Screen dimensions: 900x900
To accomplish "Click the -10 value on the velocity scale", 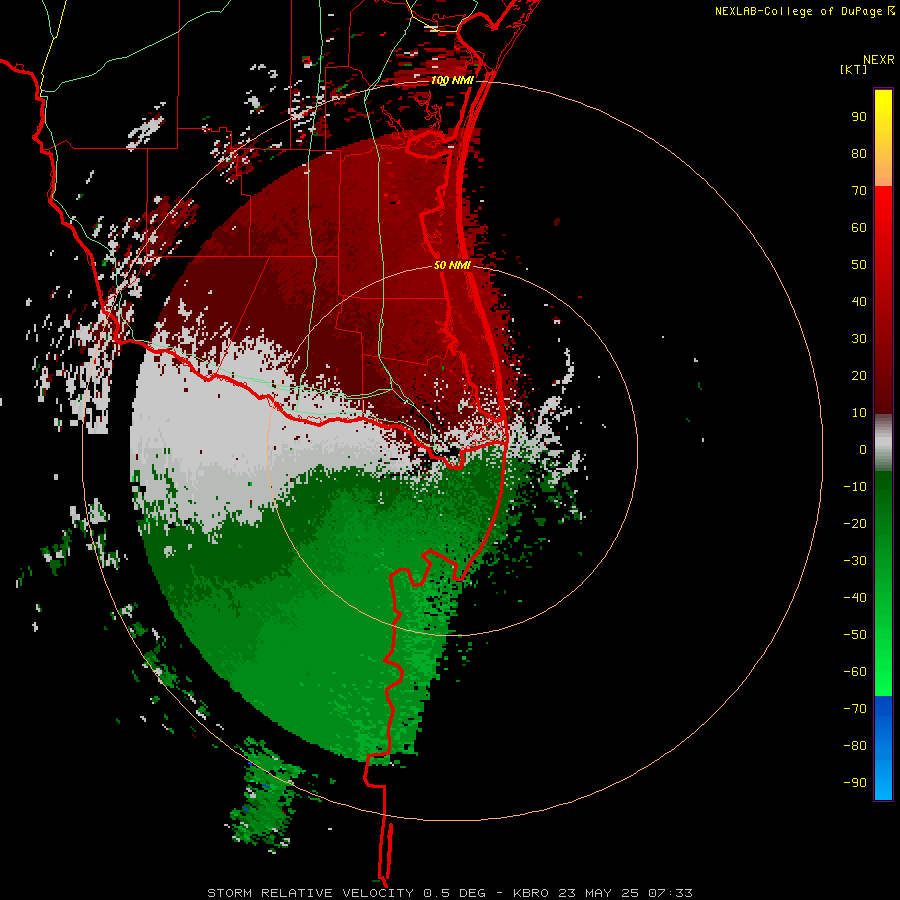I will click(855, 487).
